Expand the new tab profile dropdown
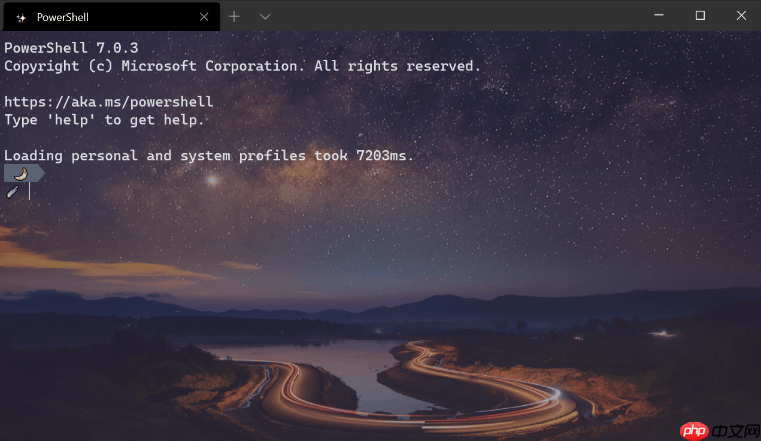 pos(265,16)
